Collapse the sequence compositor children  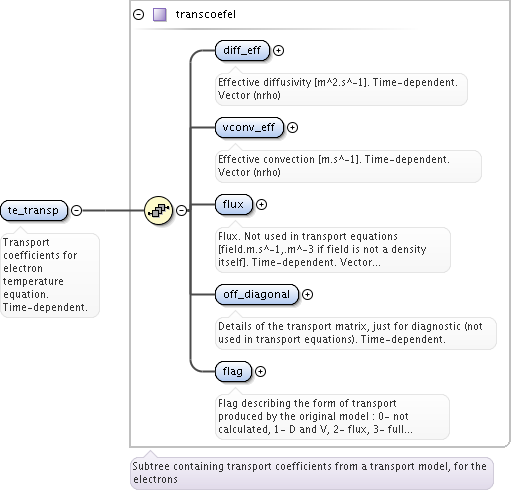tap(181, 210)
